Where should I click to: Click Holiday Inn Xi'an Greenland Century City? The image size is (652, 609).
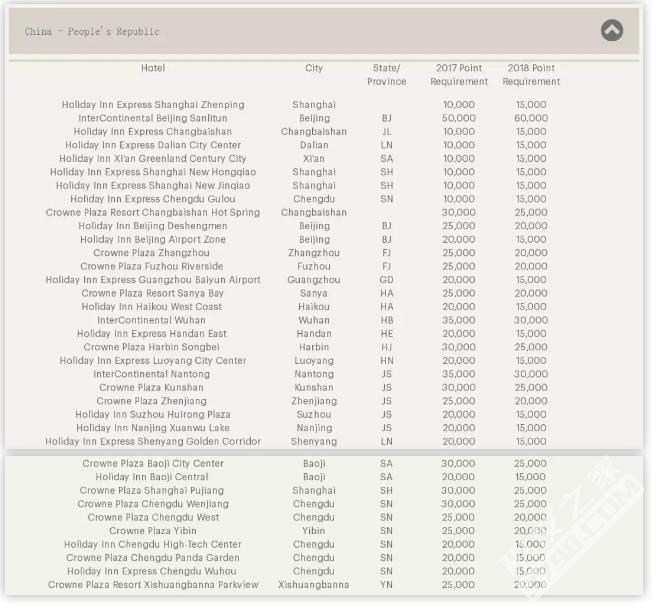[x=153, y=158]
